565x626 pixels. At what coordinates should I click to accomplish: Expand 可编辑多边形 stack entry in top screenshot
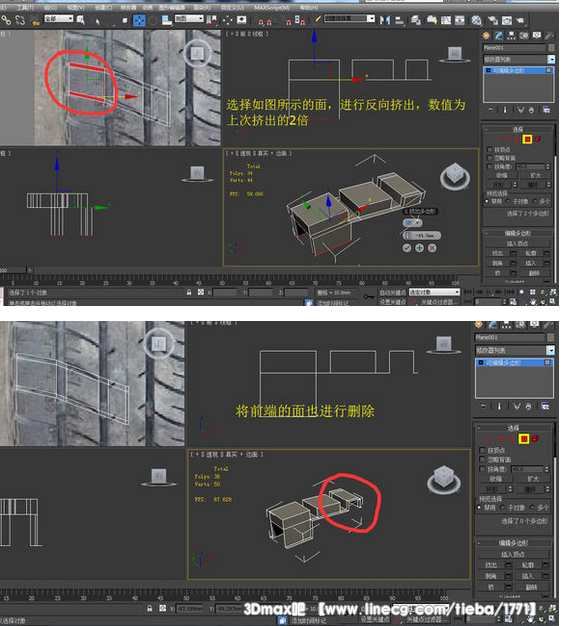[488, 71]
